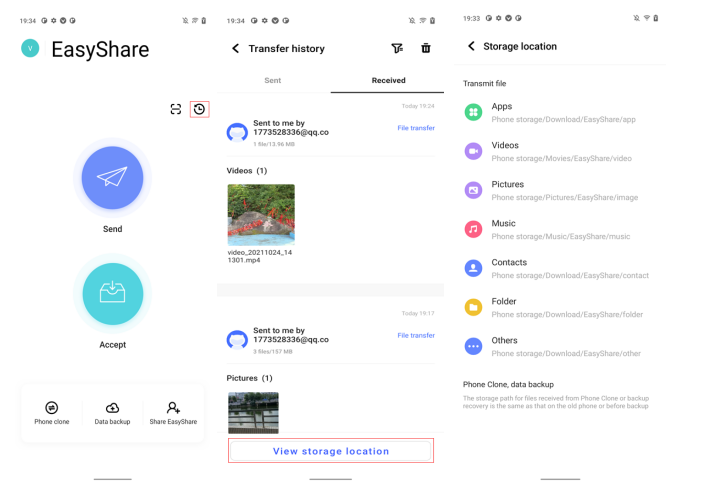Open Data backup
723x499 pixels.
point(113,413)
